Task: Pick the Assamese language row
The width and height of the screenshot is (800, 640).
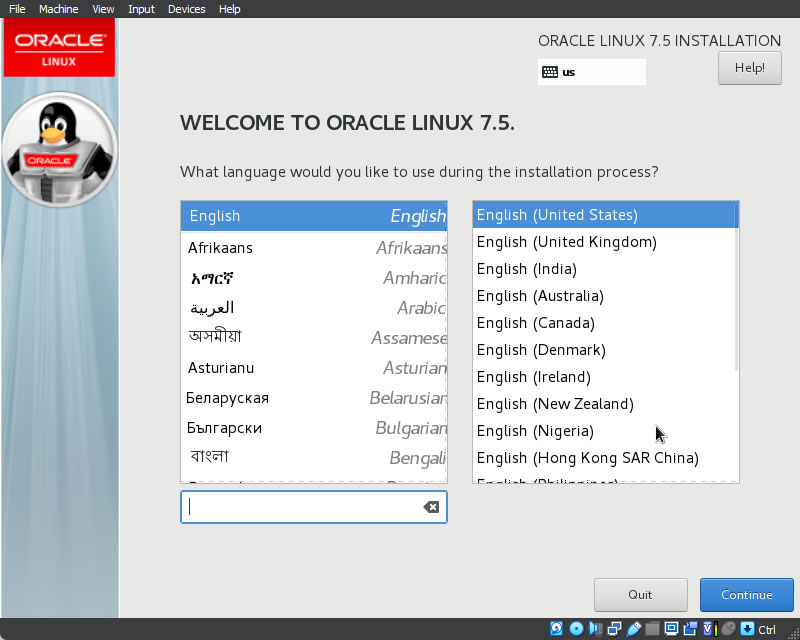Action: point(314,337)
